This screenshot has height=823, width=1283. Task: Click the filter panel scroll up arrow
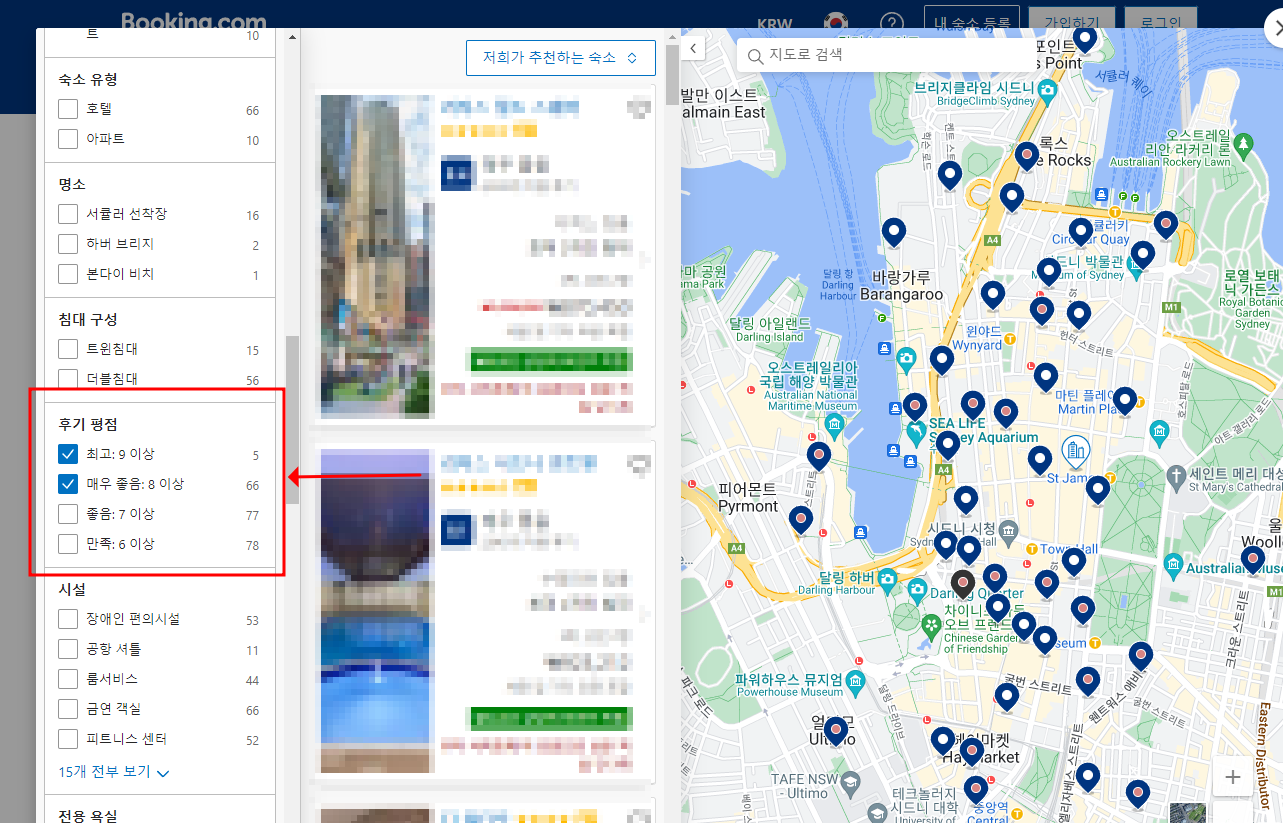pos(292,37)
